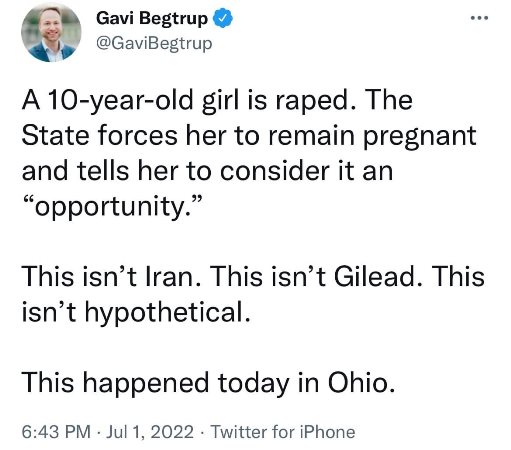Click the 6:43 PM timestamp

point(56,432)
